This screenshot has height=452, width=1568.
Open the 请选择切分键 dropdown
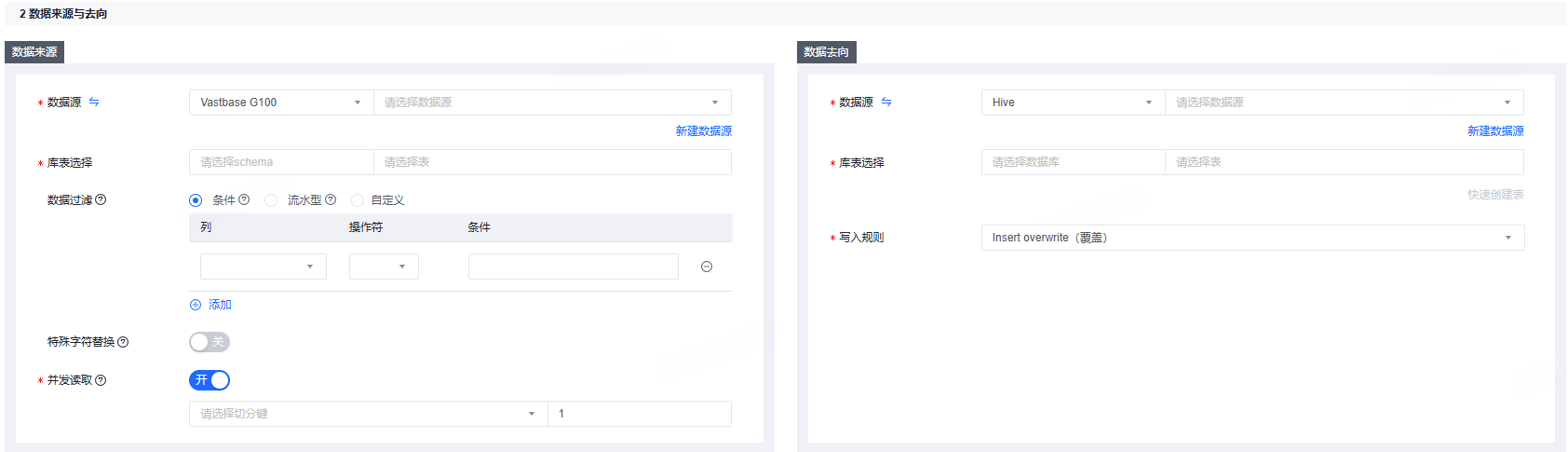[x=368, y=414]
